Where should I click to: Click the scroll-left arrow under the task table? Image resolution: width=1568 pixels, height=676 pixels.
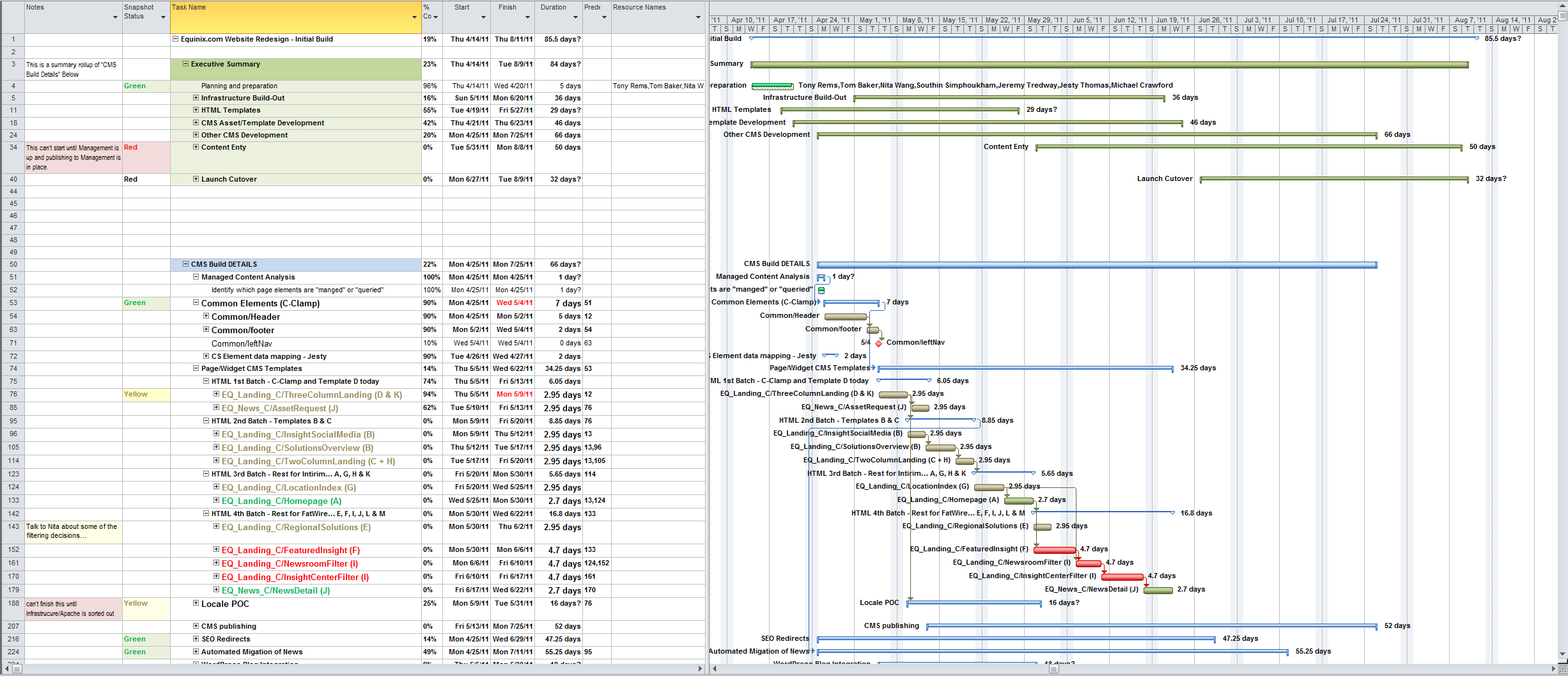tap(6, 669)
